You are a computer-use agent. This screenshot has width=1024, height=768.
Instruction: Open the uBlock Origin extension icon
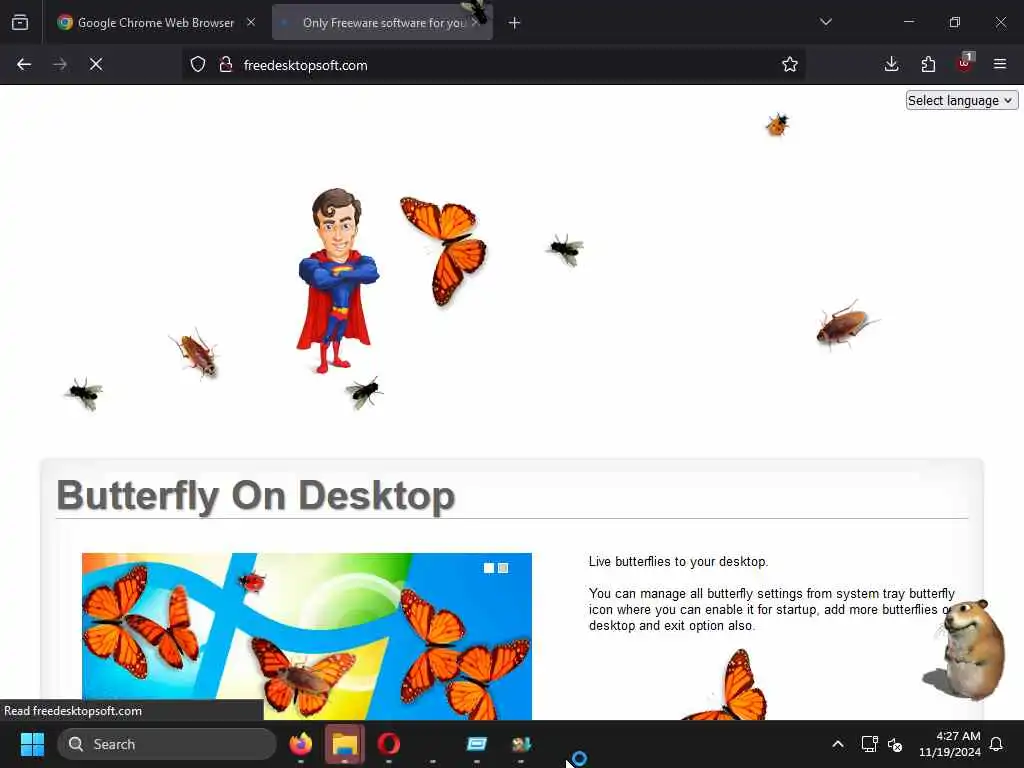(x=965, y=63)
